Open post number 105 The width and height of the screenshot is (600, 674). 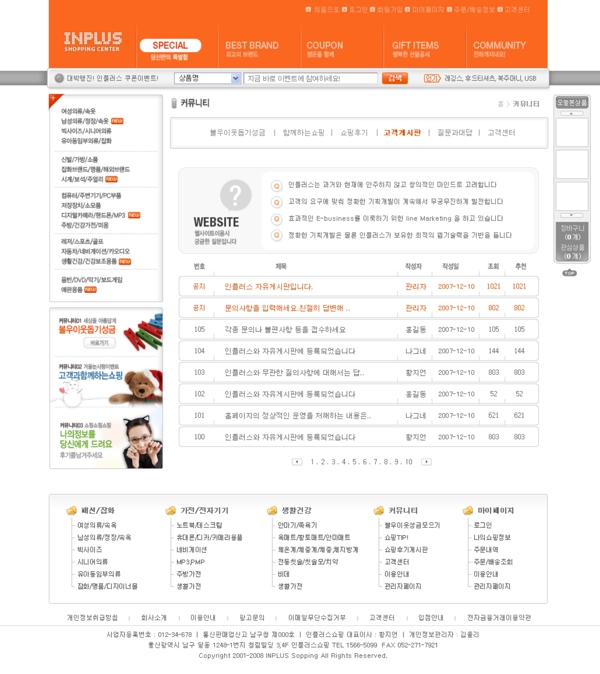point(285,329)
